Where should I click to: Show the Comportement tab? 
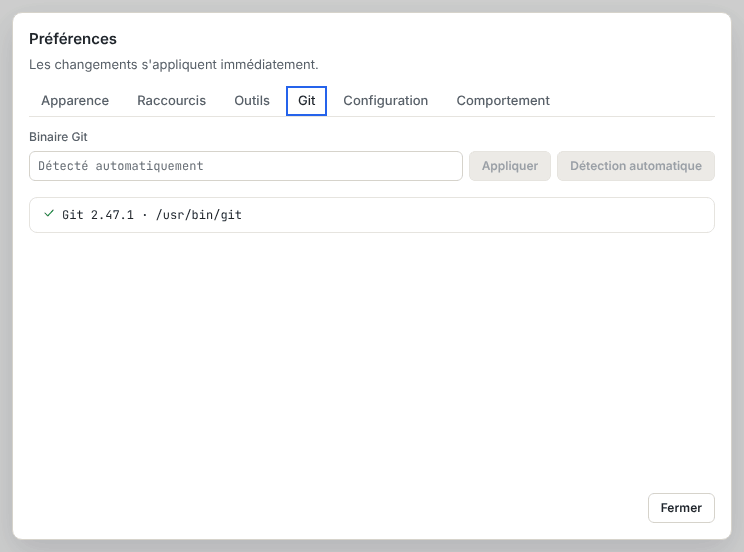point(503,101)
